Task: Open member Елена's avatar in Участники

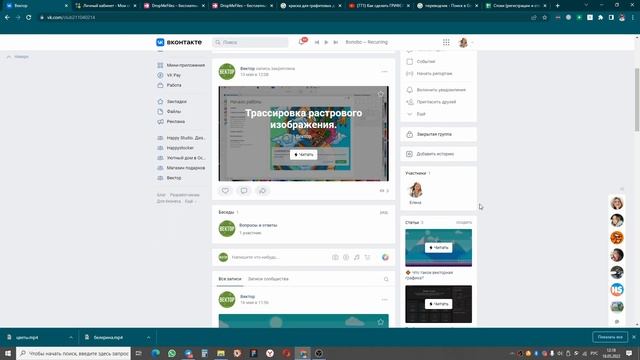Action: click(x=415, y=190)
